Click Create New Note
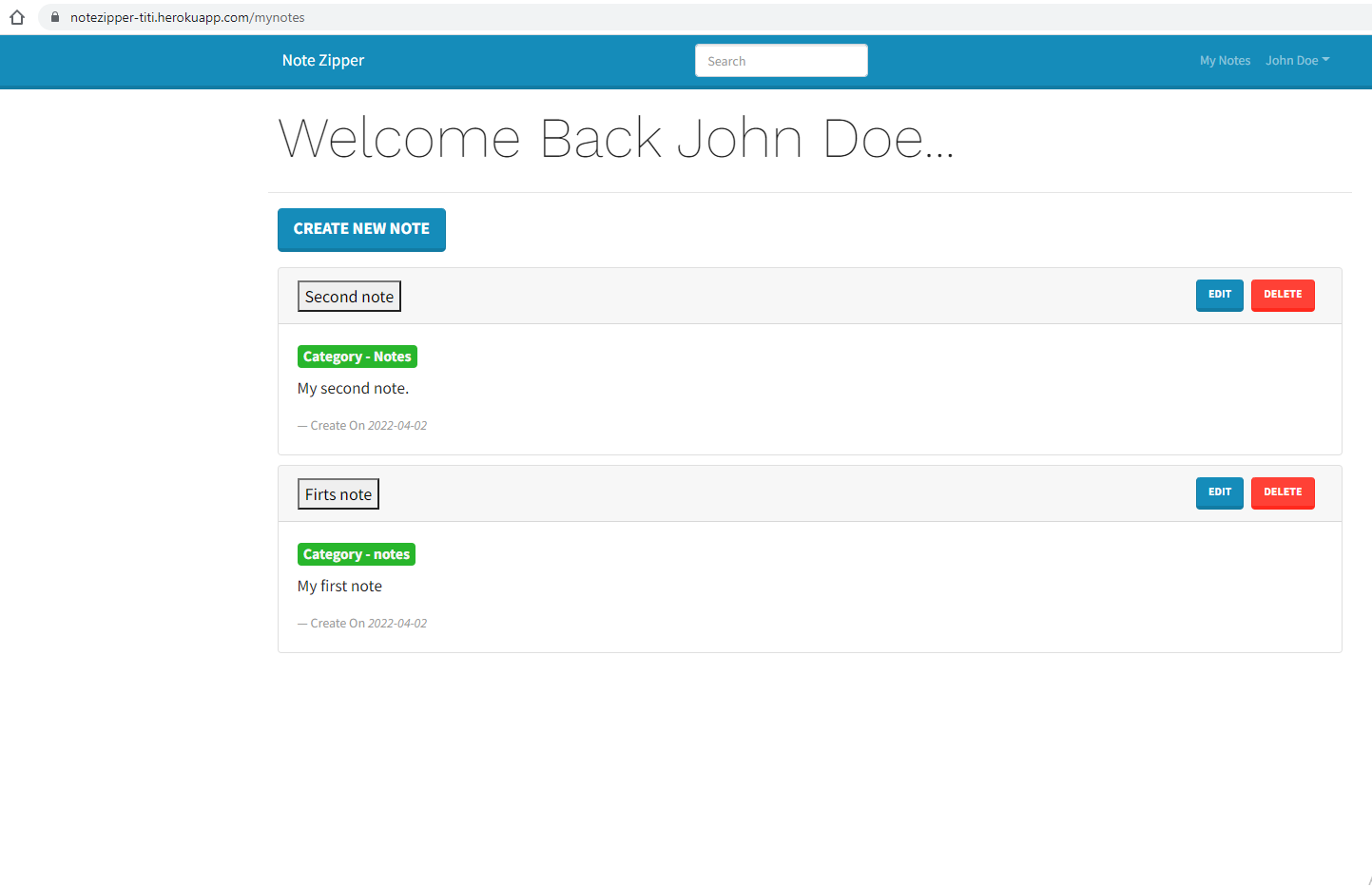The image size is (1372, 887). pos(361,229)
